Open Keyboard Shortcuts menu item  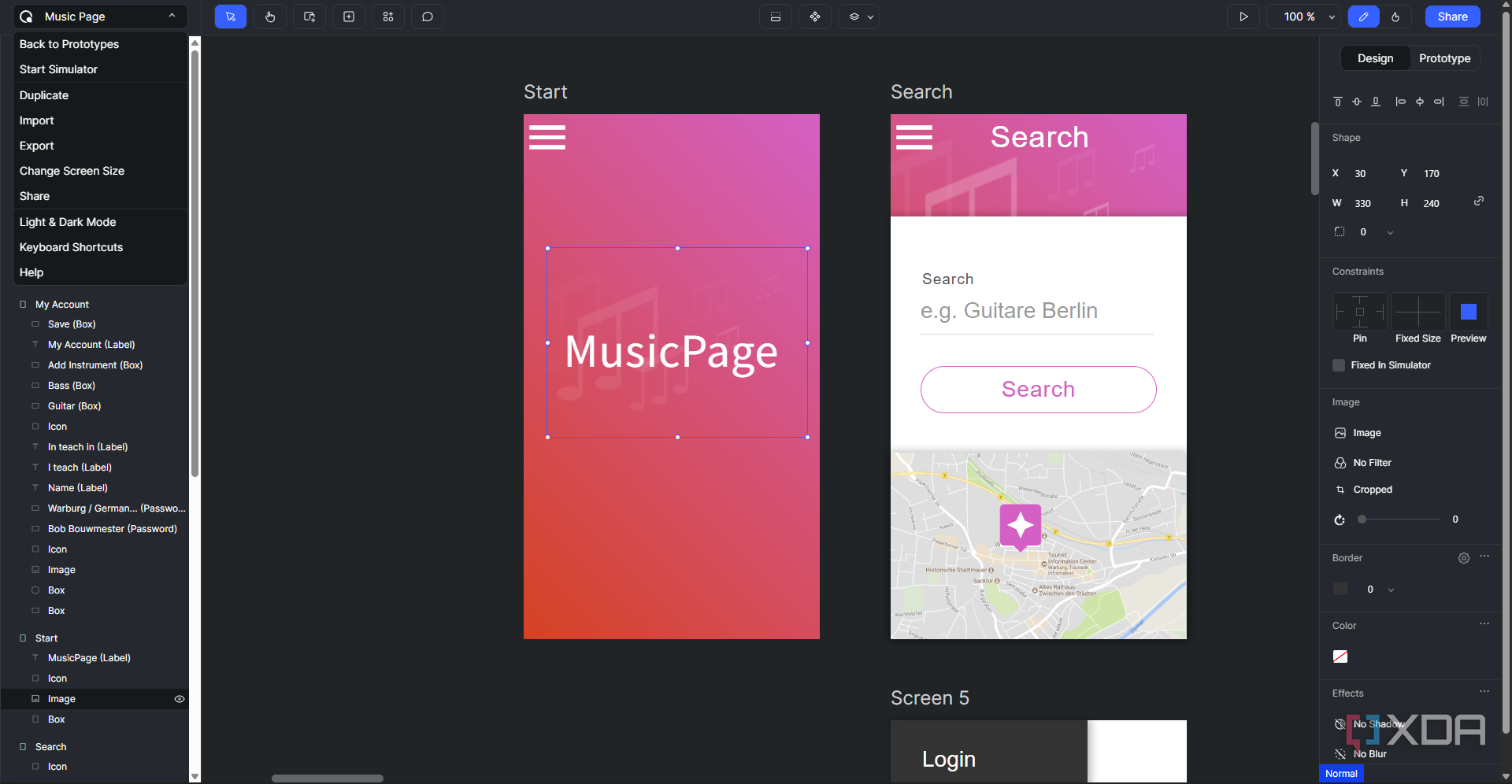[71, 247]
